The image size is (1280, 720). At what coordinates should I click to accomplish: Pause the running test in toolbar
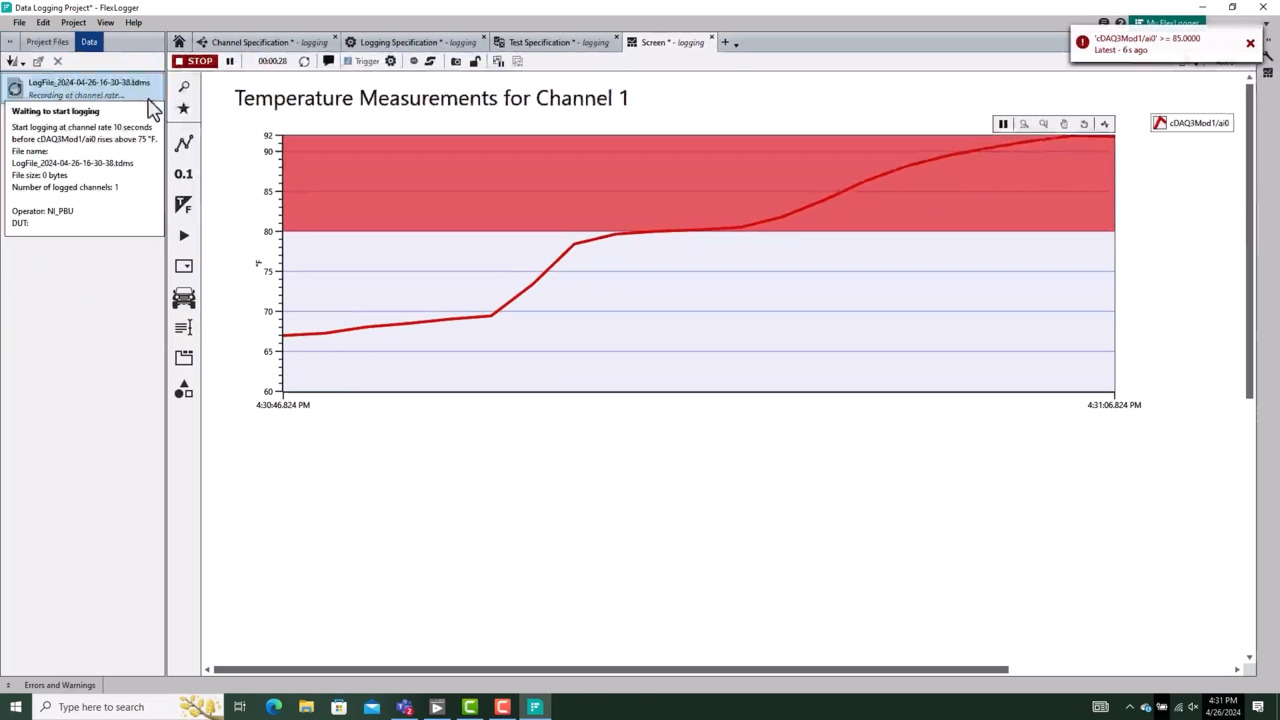coord(229,61)
